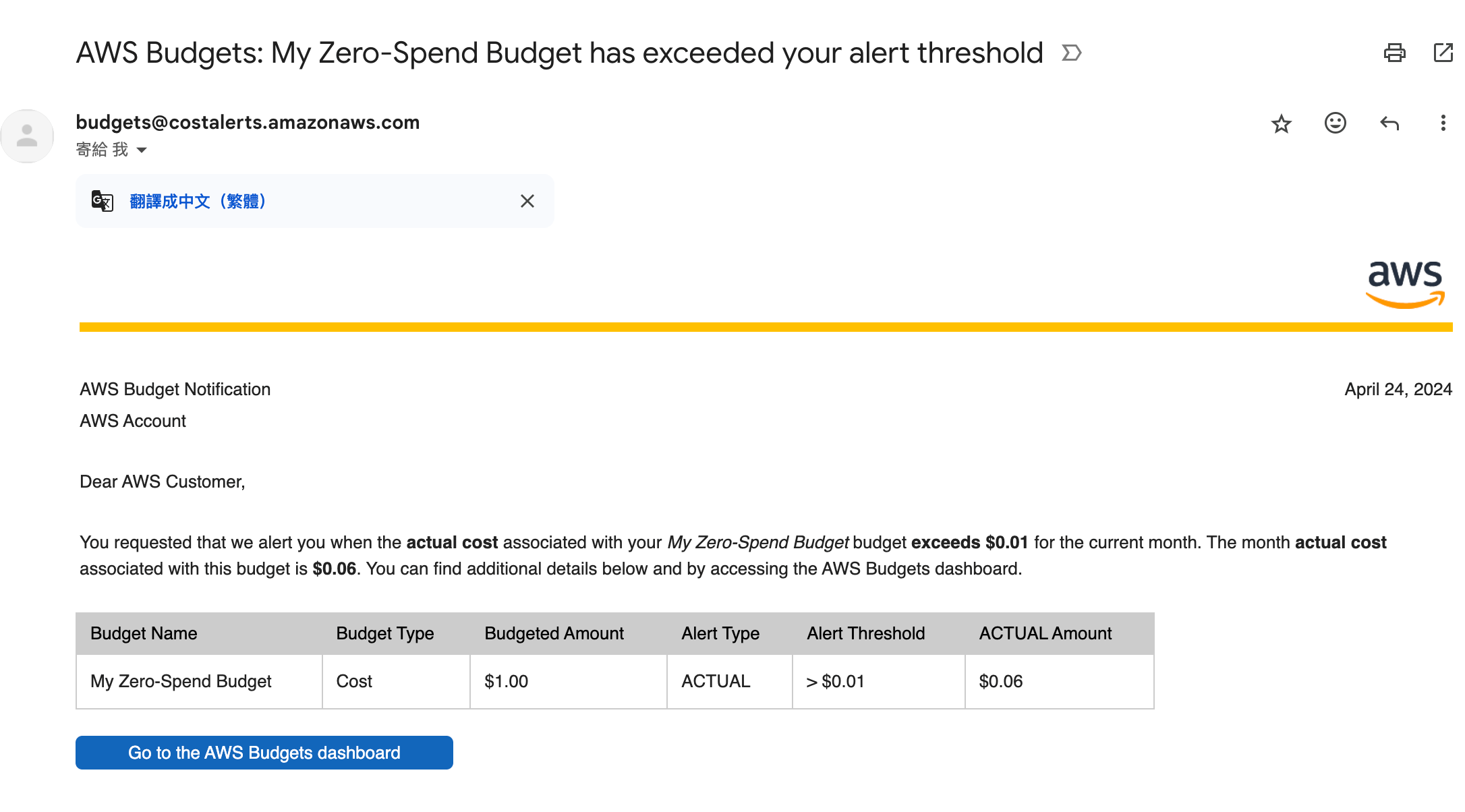The height and width of the screenshot is (812, 1465).
Task: Click the Alert Threshold column header
Action: [865, 633]
